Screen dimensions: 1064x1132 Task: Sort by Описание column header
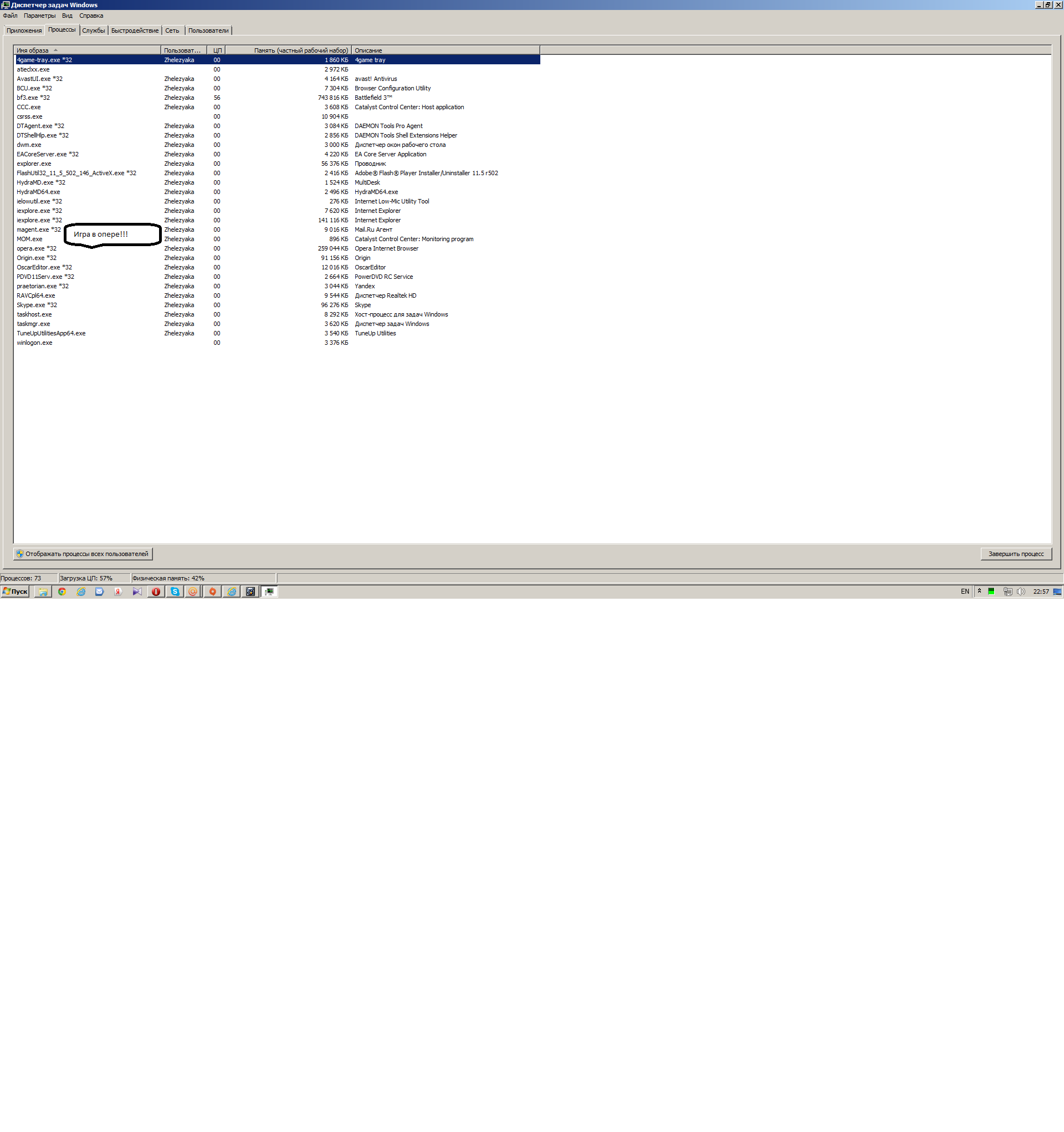(446, 50)
